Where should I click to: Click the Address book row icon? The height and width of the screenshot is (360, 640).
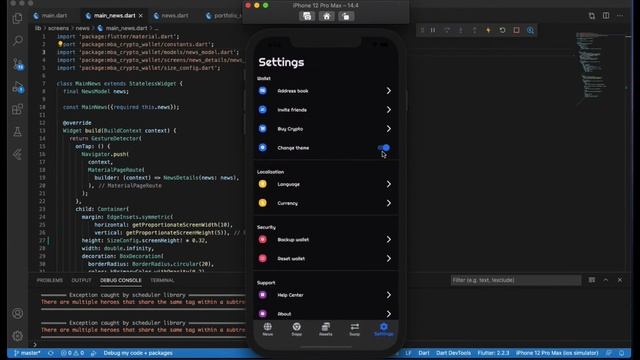point(263,91)
